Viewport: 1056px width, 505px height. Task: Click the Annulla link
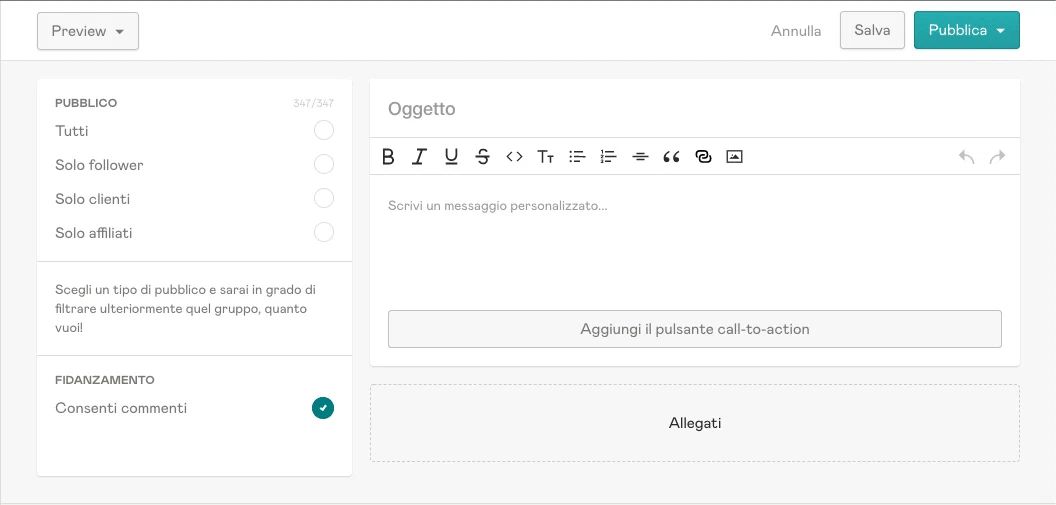[x=796, y=31]
